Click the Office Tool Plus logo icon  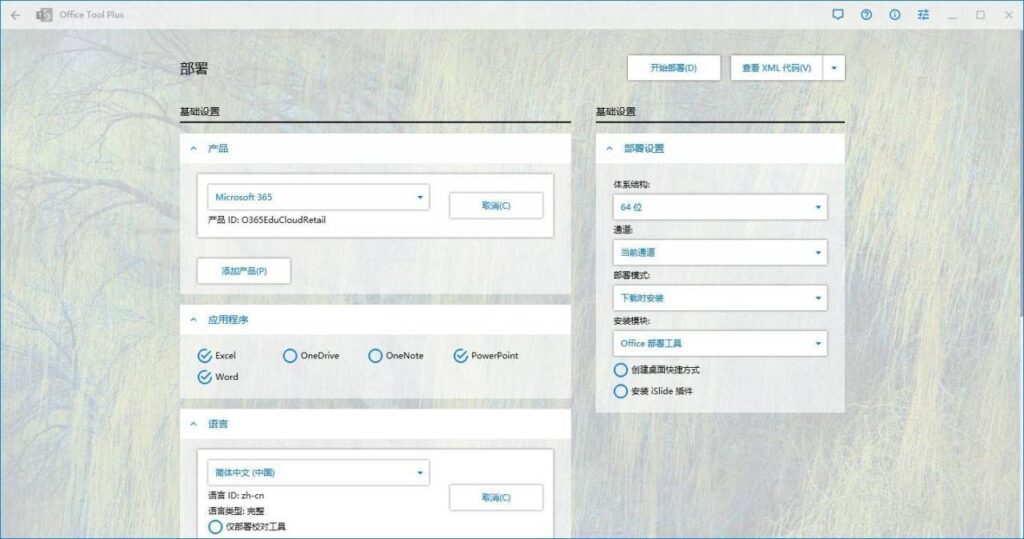point(44,14)
